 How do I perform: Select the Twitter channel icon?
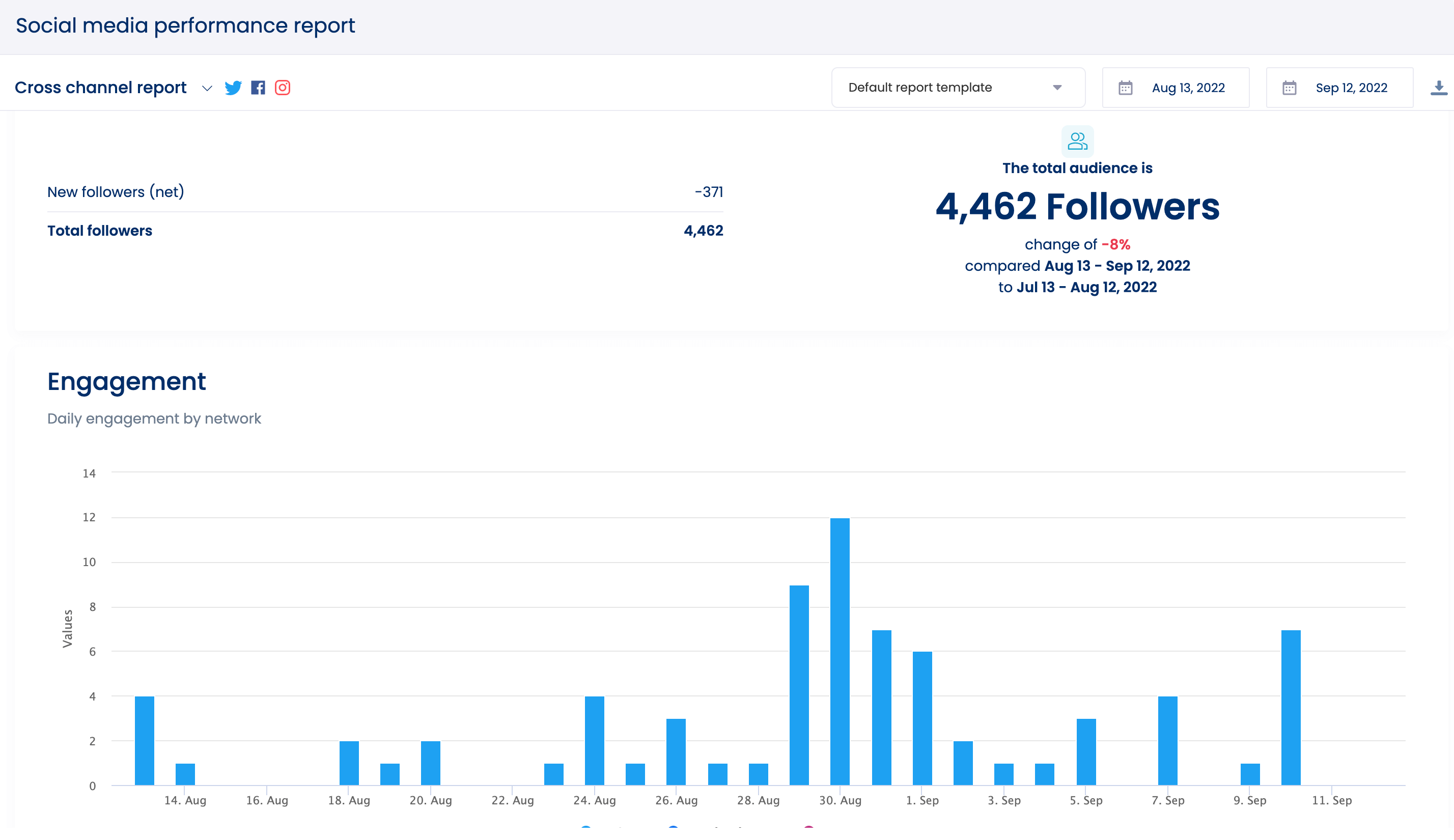[x=233, y=88]
